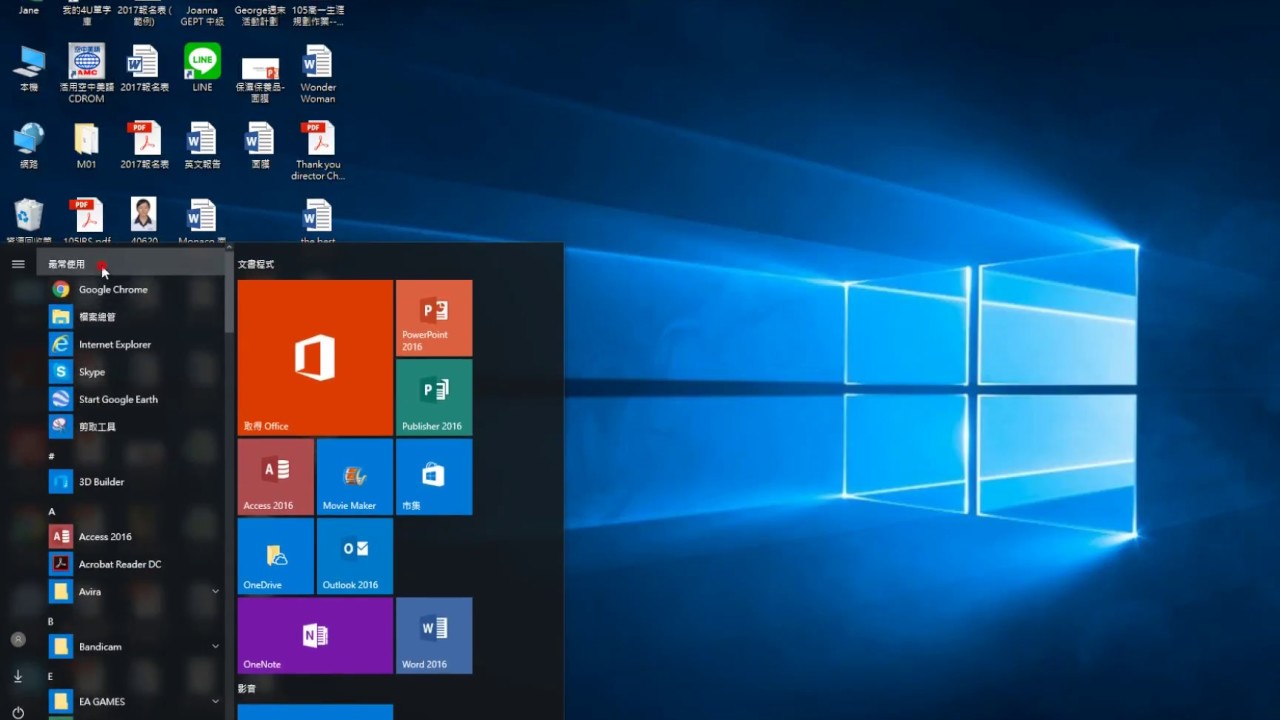Click the power button in Start

[x=18, y=712]
